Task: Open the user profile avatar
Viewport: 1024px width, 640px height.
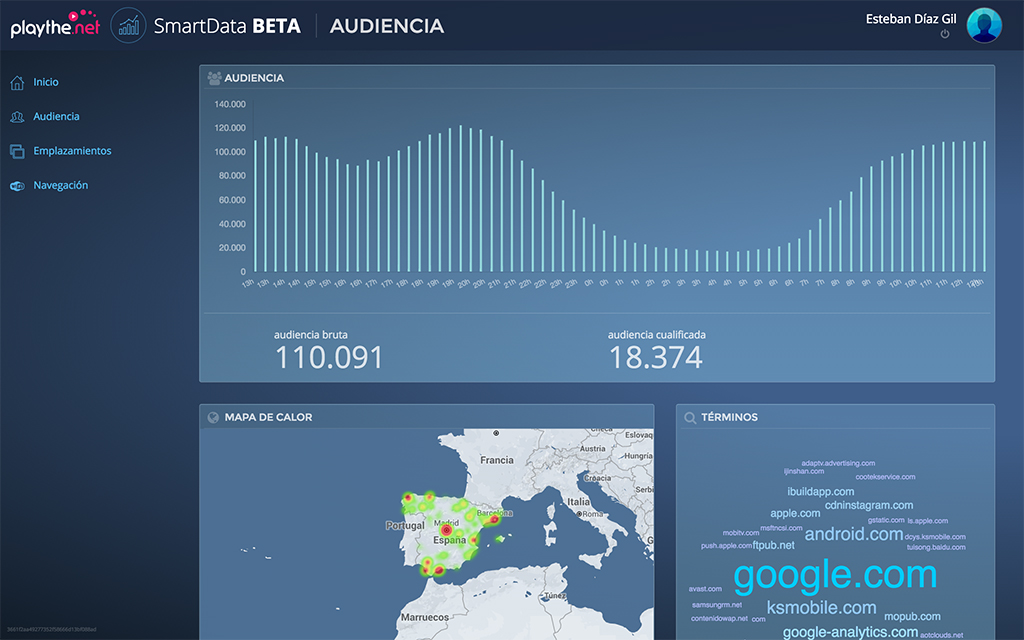Action: point(984,26)
